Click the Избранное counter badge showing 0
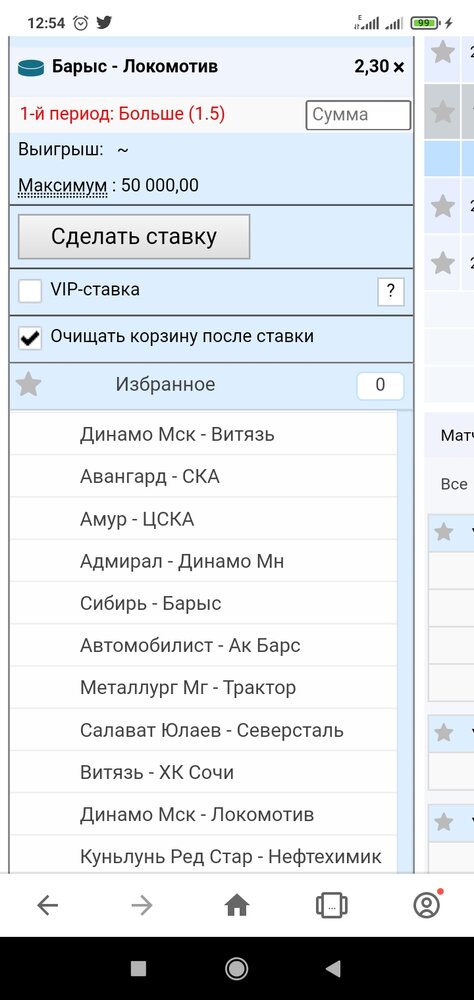474x1000 pixels. (x=380, y=386)
